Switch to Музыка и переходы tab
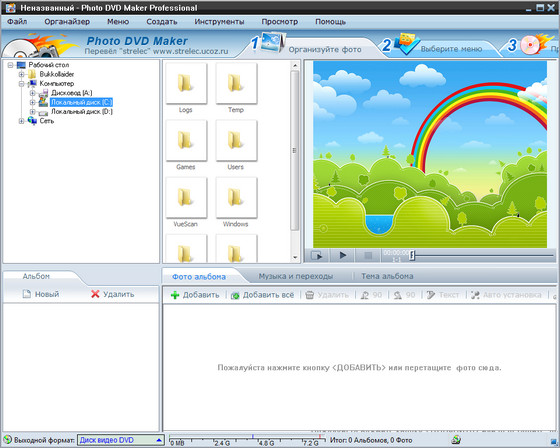Viewport: 560px width, 448px height. (x=296, y=276)
